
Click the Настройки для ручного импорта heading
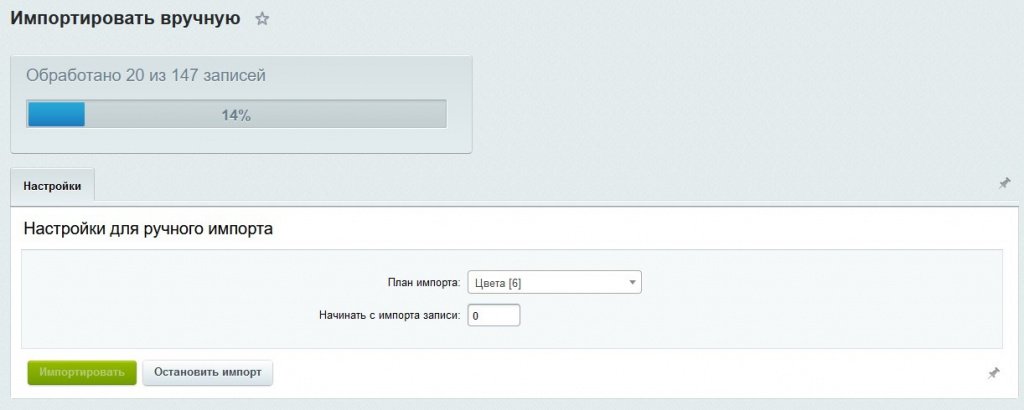point(148,229)
